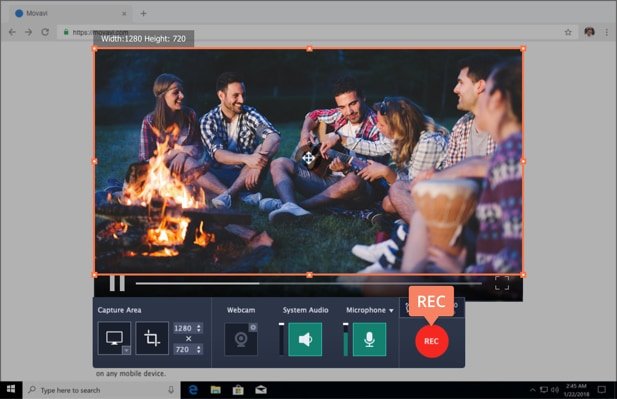This screenshot has height=399, width=617.
Task: Open Windows Action Center notifications
Action: tap(601, 390)
